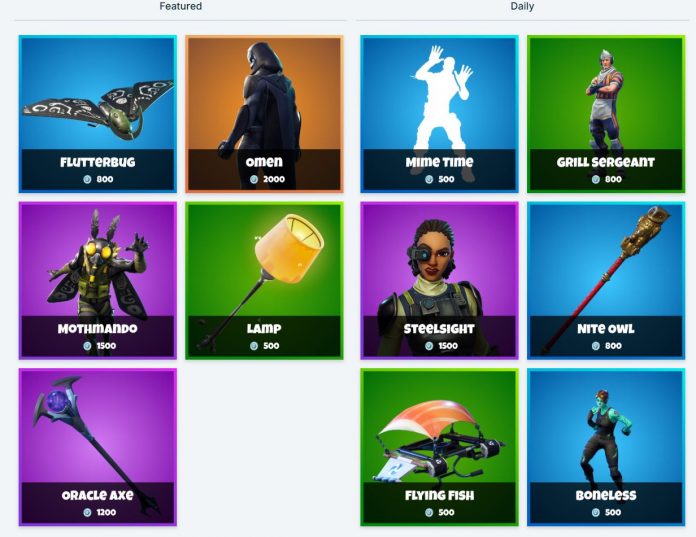Choose the Grill Sergeant outfit card

[606, 114]
